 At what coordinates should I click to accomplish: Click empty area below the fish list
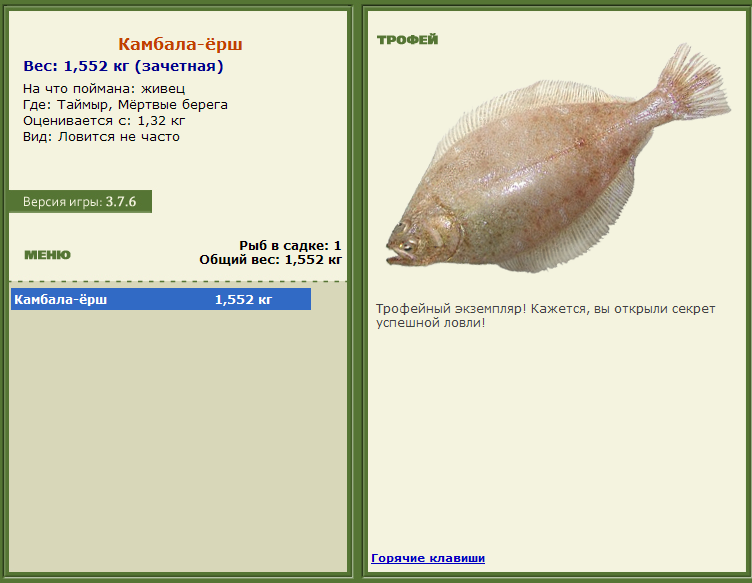[177, 441]
